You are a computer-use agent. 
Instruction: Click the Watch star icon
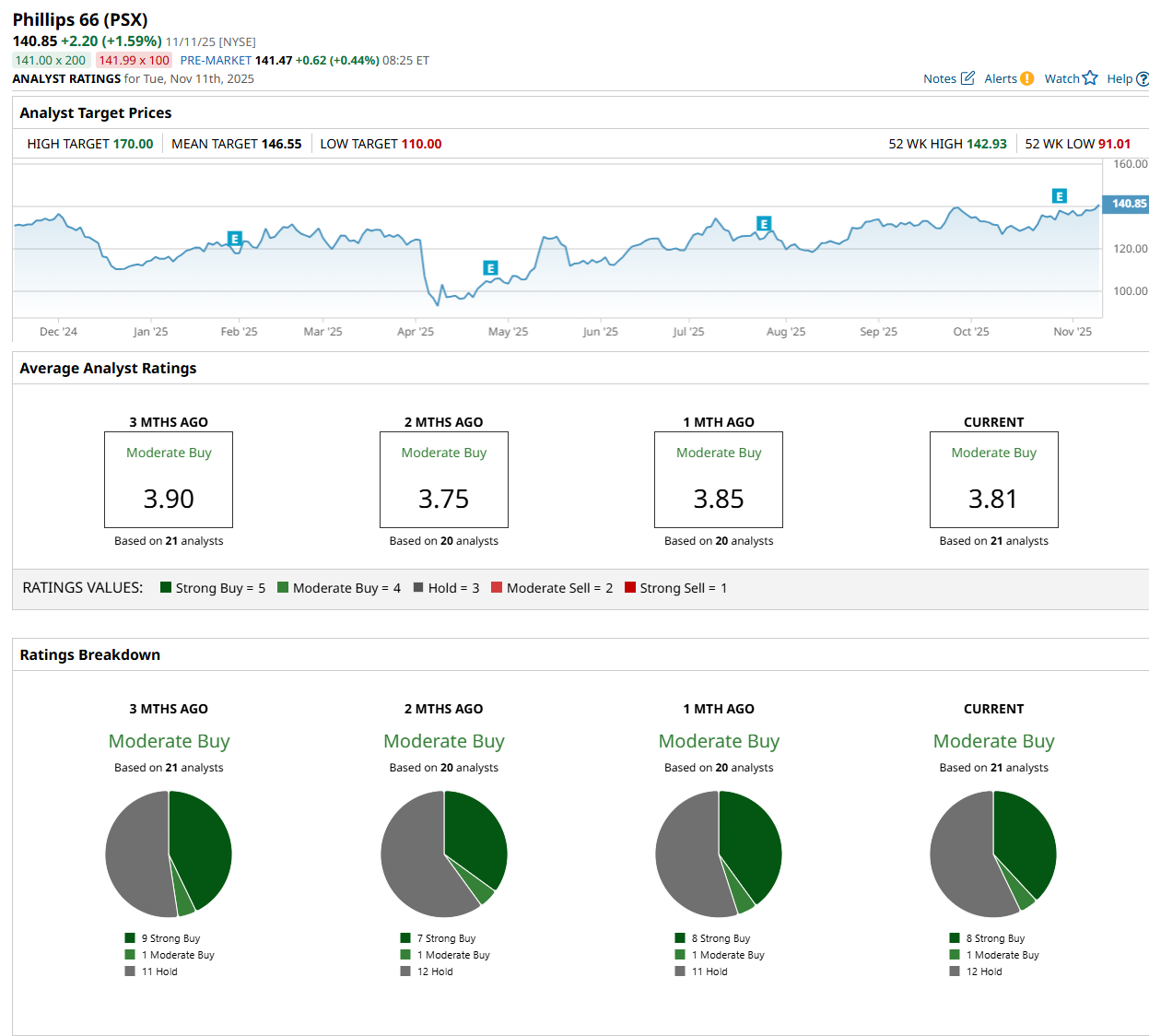click(x=1090, y=78)
